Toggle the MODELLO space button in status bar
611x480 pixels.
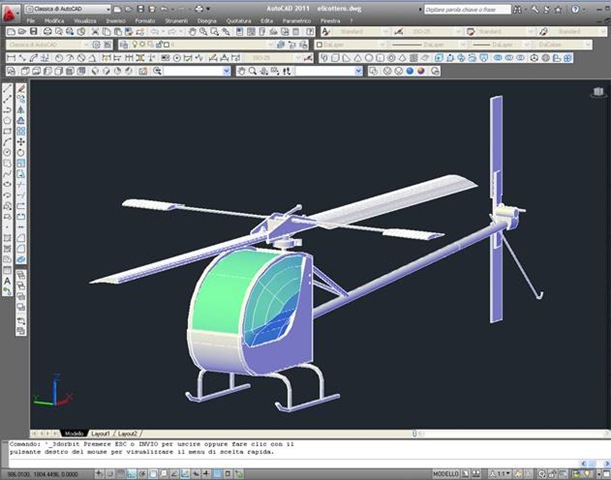pyautogui.click(x=445, y=472)
